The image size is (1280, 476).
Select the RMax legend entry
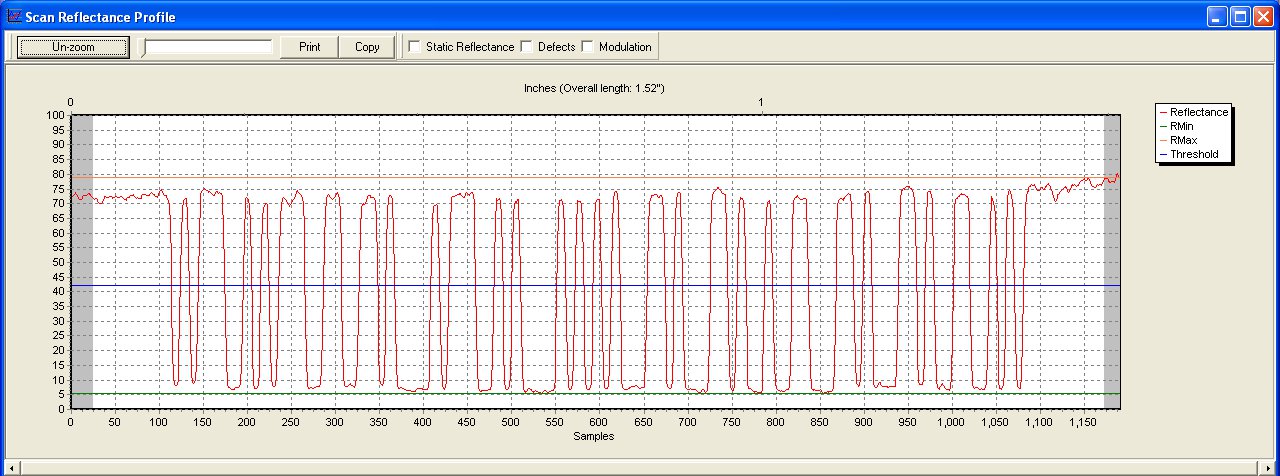point(1183,141)
